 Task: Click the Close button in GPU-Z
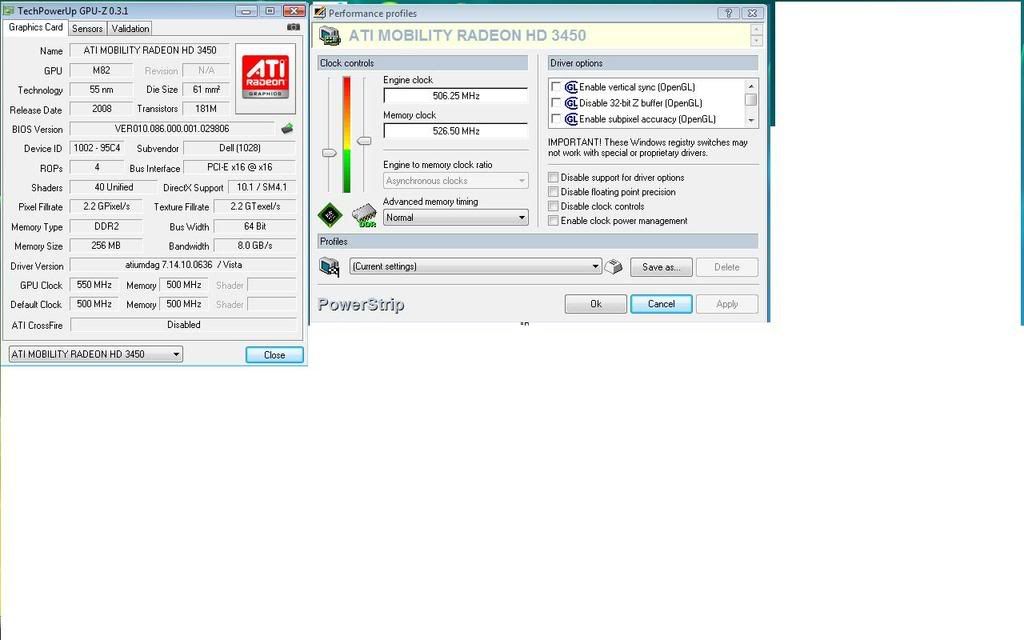274,355
